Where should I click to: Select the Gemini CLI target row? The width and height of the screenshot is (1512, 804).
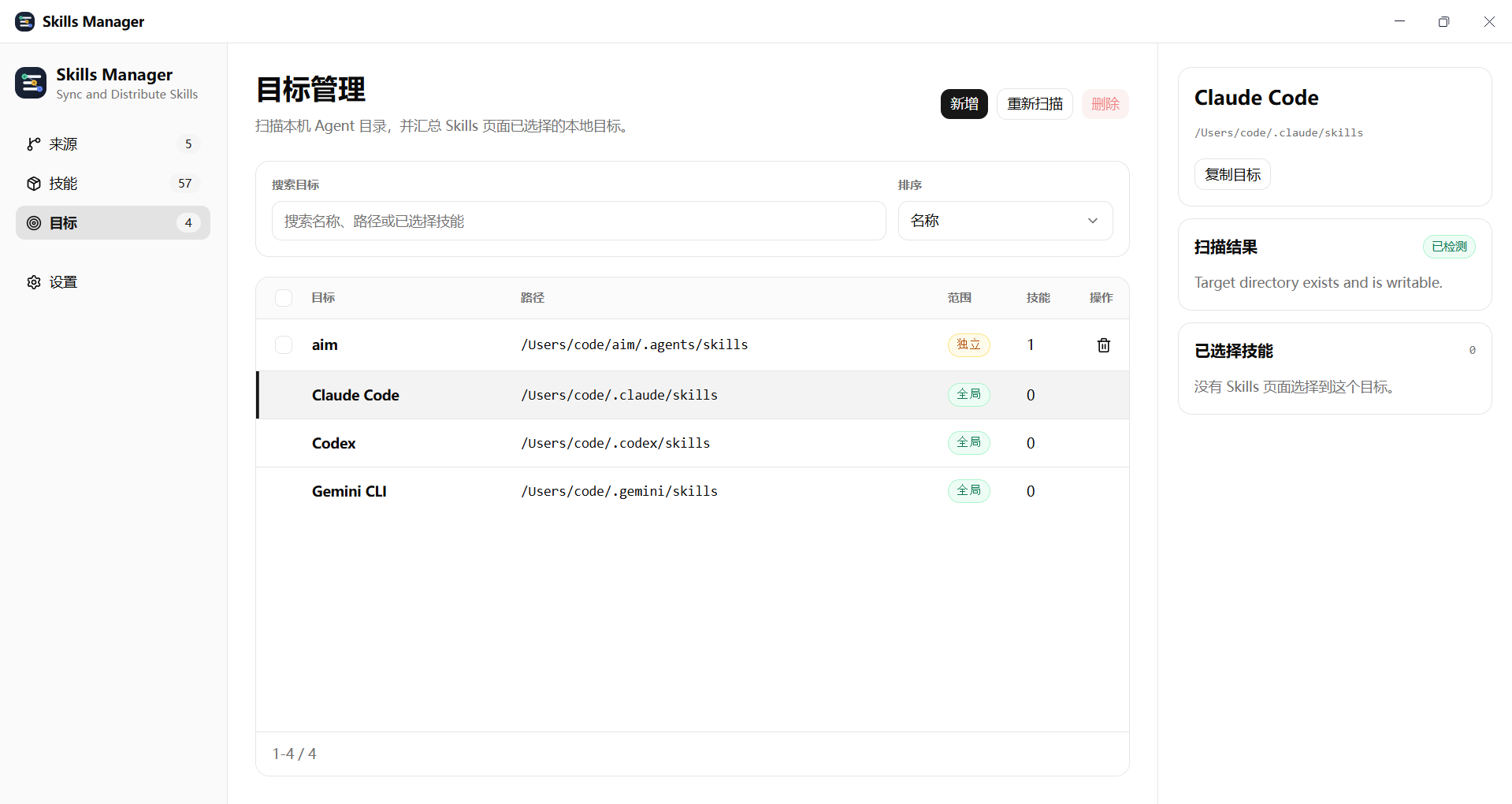pos(693,491)
